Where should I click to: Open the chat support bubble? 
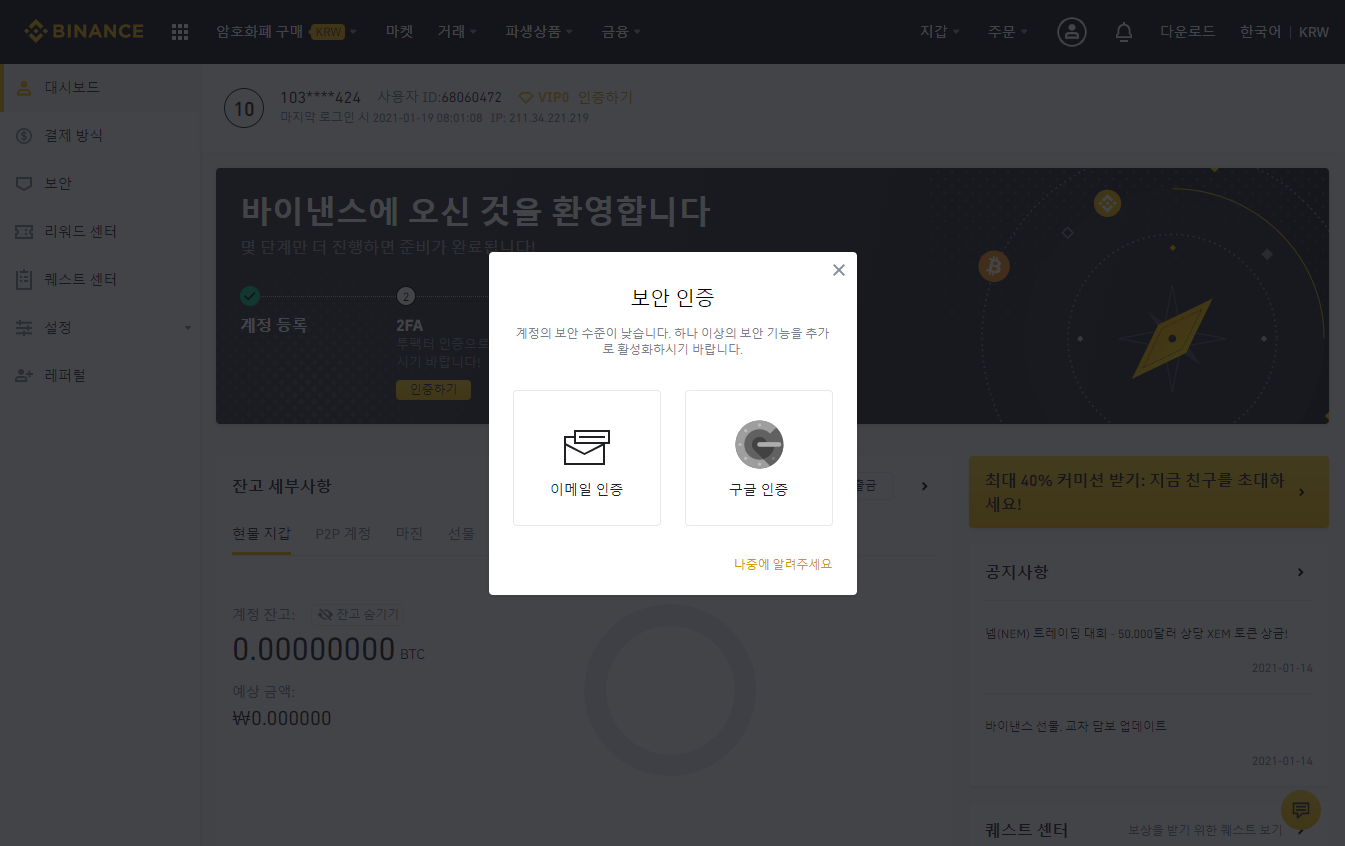point(1301,810)
